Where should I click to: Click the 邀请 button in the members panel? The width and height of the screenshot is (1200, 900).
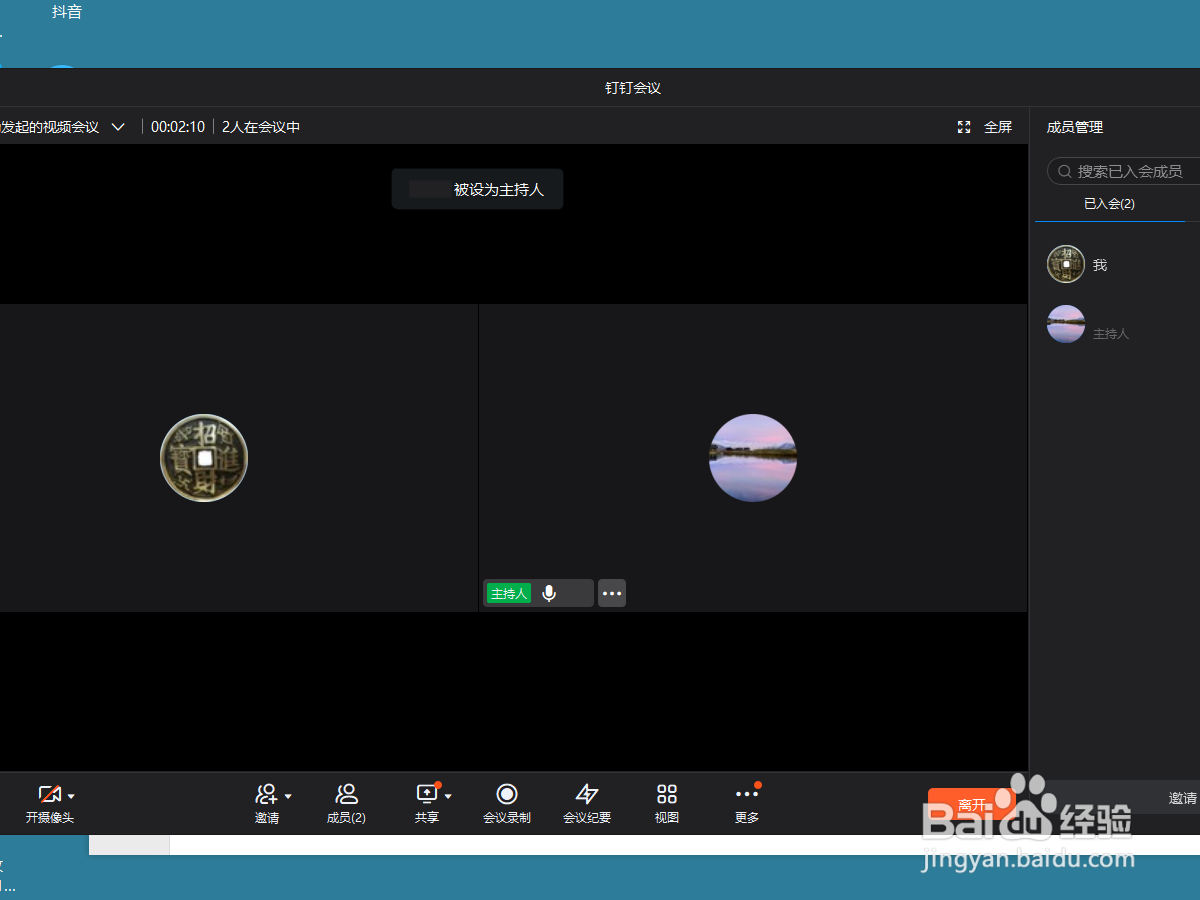(1183, 798)
